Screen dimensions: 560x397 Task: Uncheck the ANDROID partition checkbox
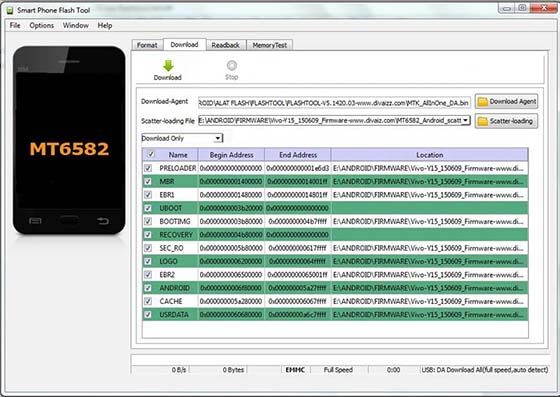(148, 288)
